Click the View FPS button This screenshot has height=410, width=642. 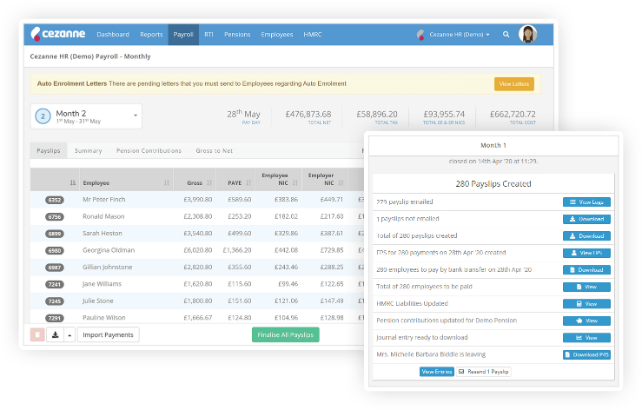click(x=587, y=253)
